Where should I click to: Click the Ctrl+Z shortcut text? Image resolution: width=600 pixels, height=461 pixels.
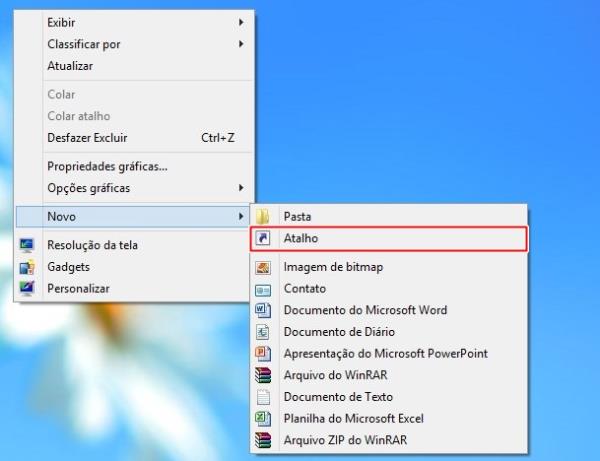click(x=218, y=138)
